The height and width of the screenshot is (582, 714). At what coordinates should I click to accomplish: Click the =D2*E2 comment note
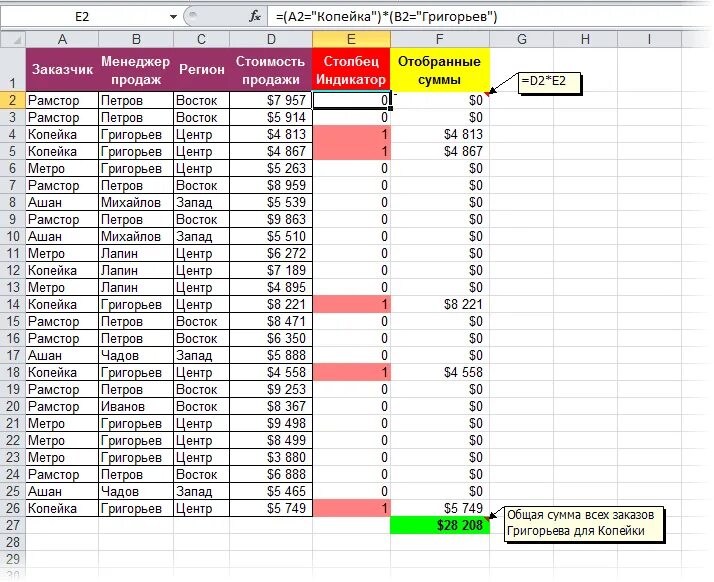pos(549,83)
